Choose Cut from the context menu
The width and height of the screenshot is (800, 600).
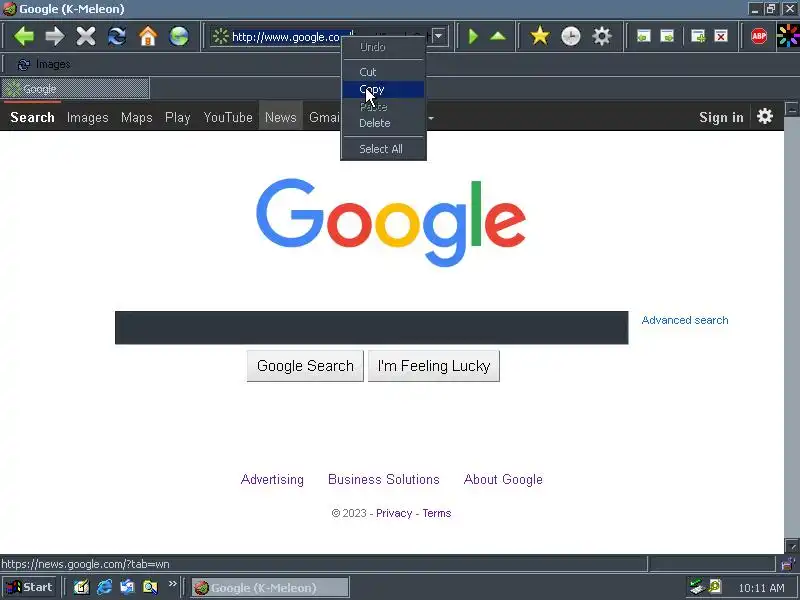pos(383,72)
